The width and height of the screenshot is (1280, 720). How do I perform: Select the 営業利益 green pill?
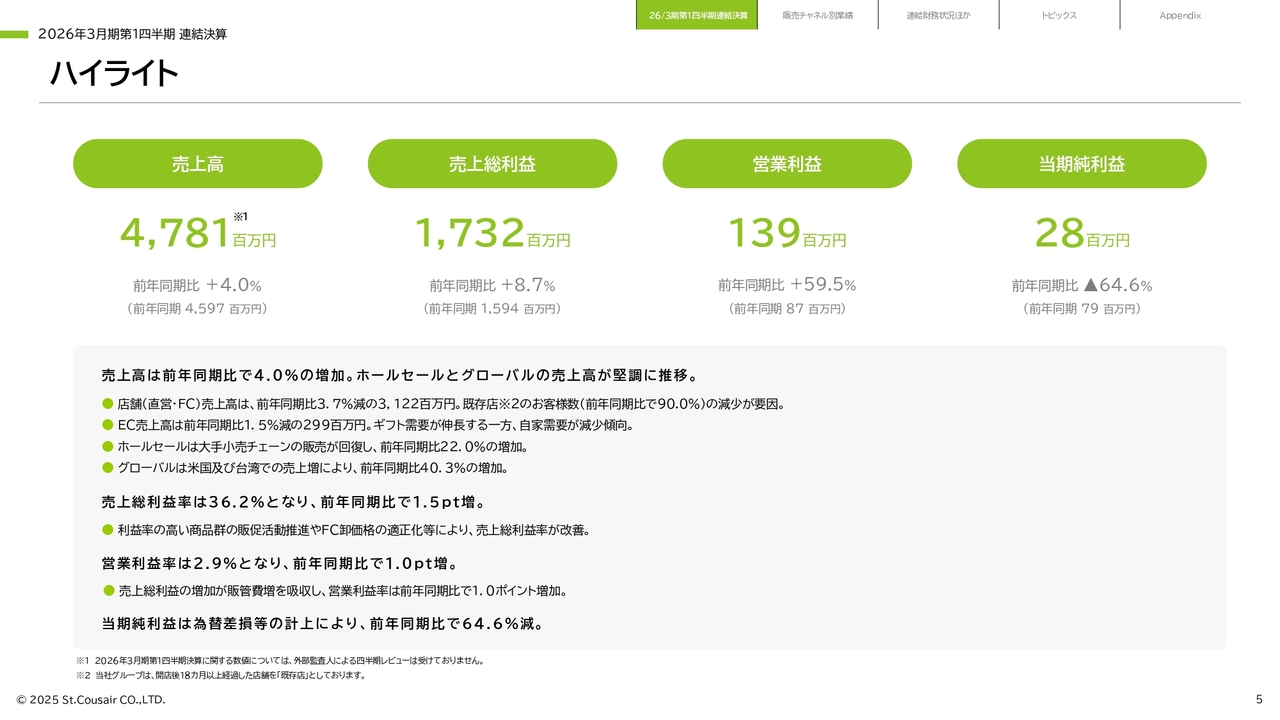point(787,163)
